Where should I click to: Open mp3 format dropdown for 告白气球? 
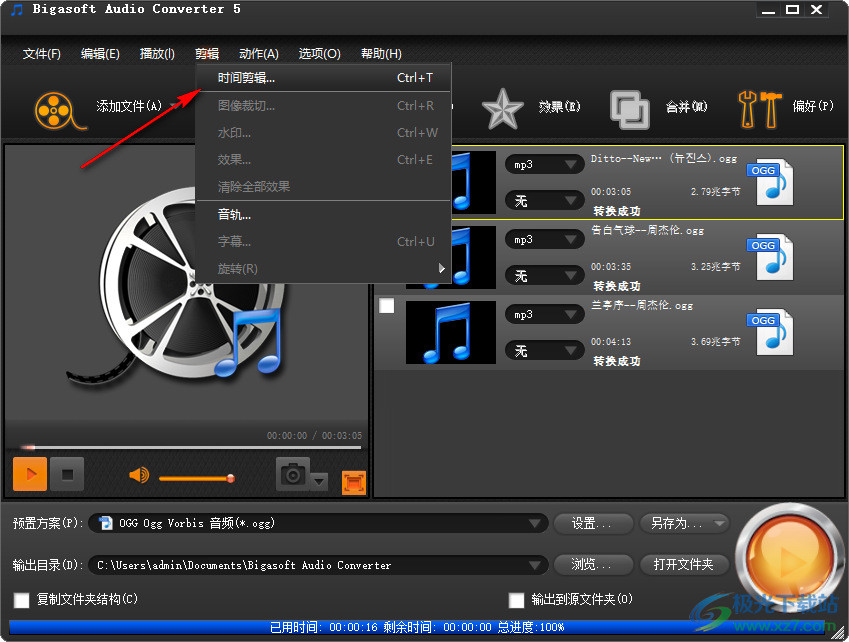coord(544,239)
